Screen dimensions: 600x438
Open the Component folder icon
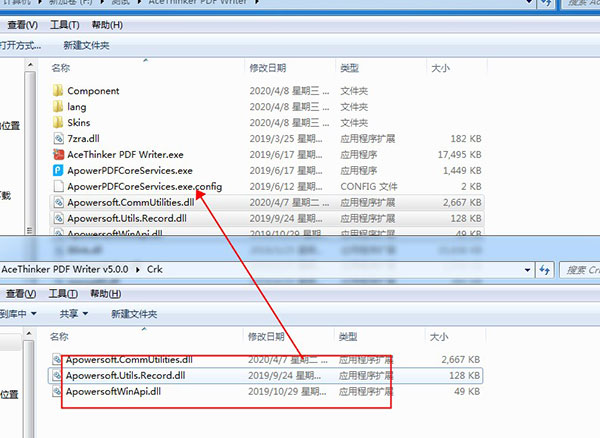tap(58, 91)
